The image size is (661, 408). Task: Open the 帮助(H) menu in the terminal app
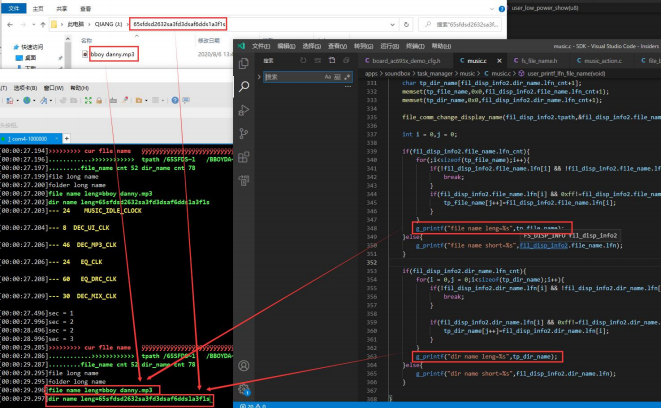click(79, 88)
